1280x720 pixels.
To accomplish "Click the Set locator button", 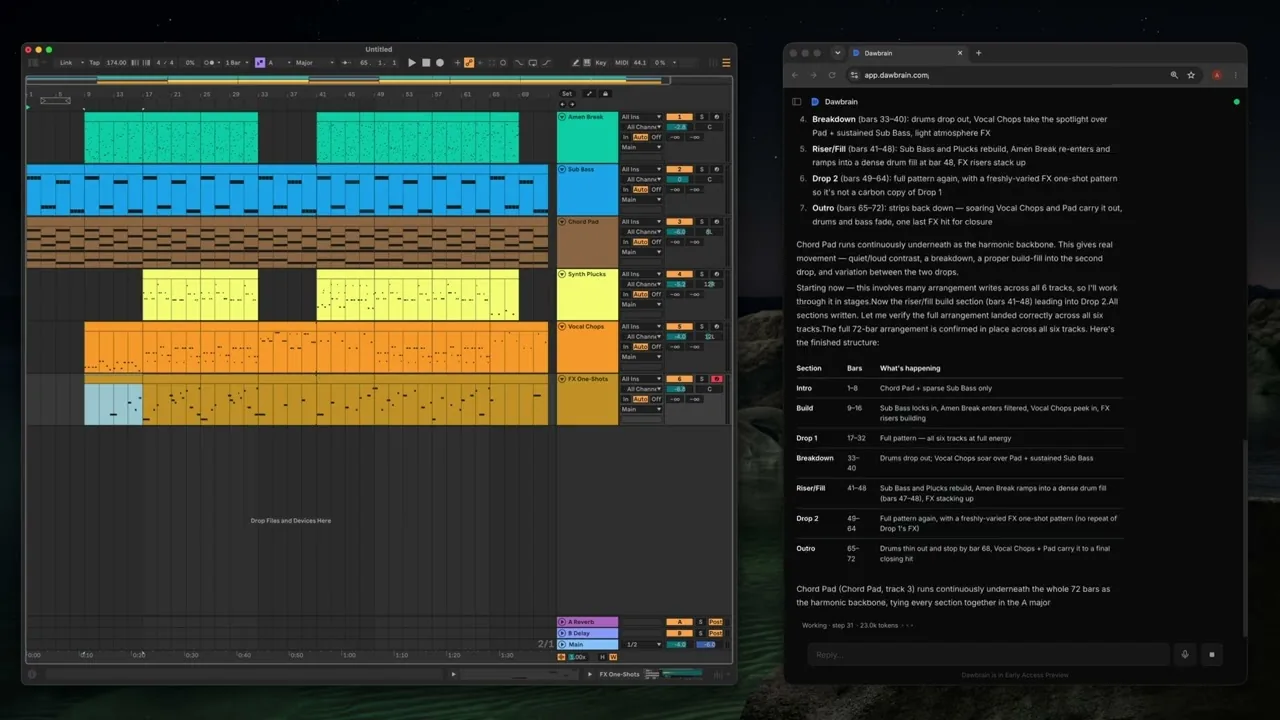I will pyautogui.click(x=567, y=94).
